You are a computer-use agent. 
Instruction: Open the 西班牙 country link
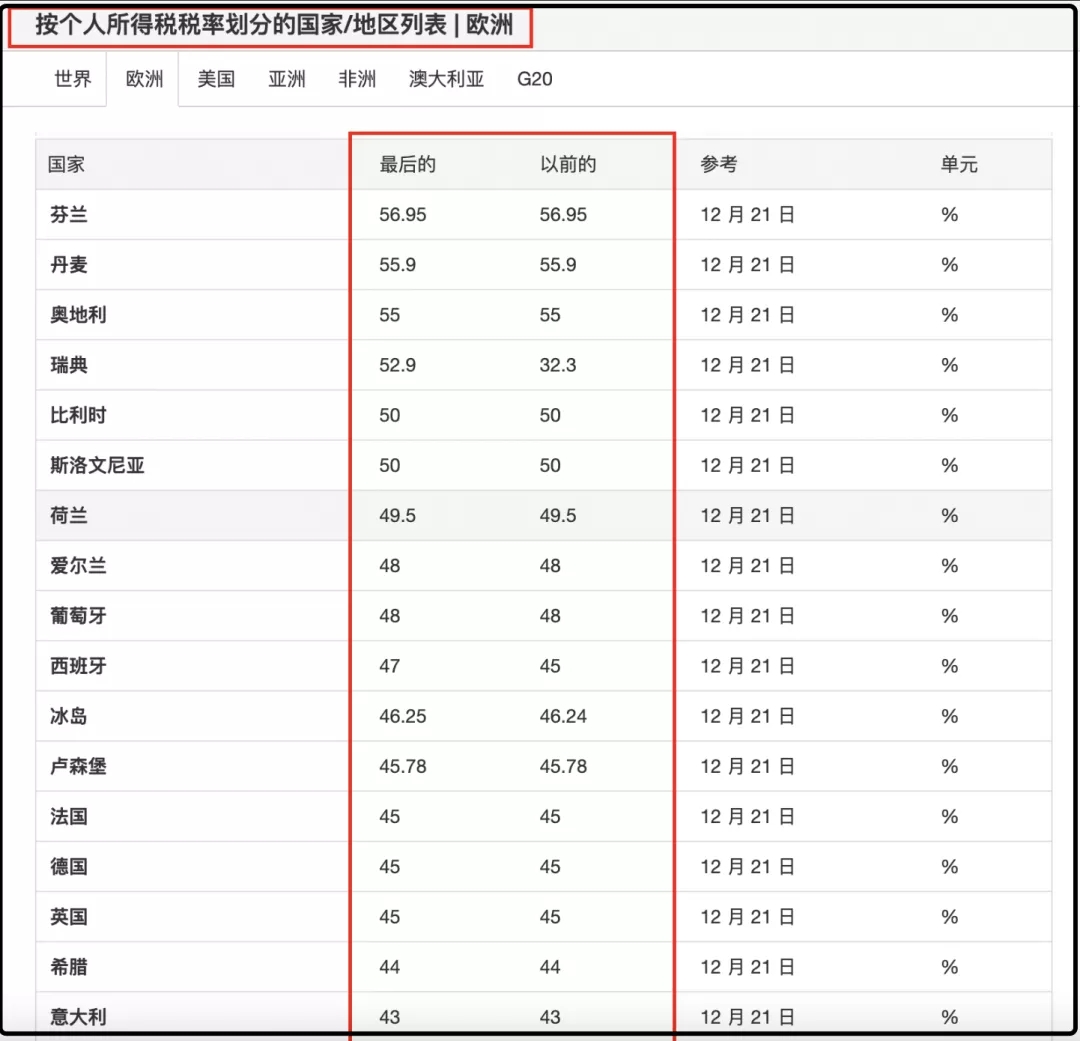point(78,666)
